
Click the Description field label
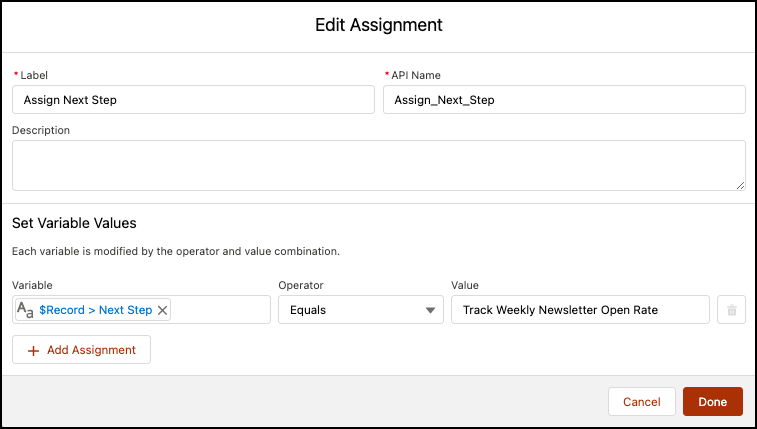41,130
